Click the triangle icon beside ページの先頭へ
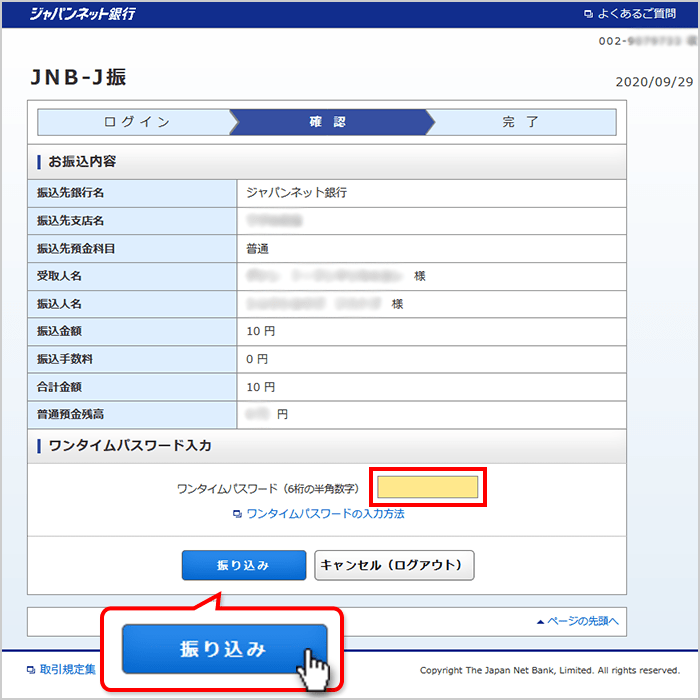This screenshot has width=700, height=700. 540,622
